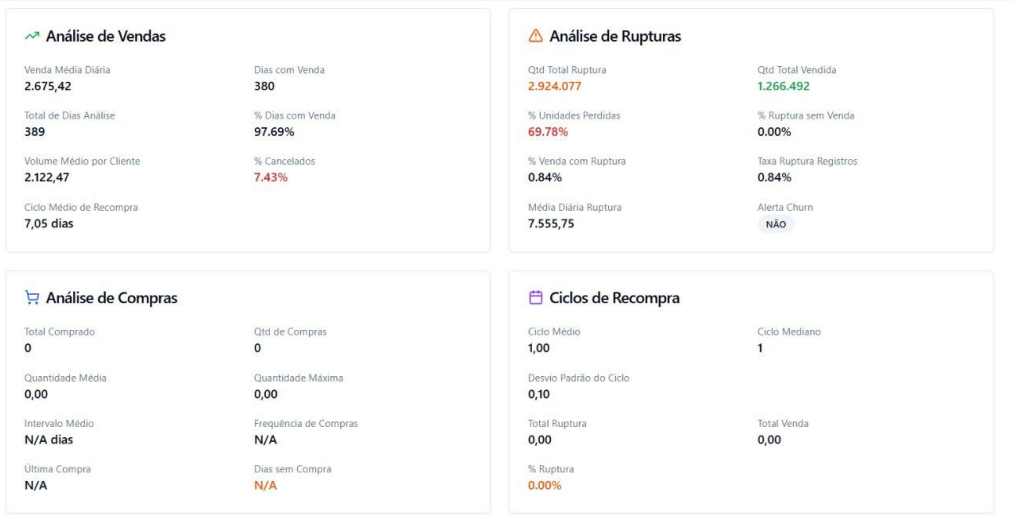Select the Análise de Rupturas heading
Viewport: 1013px width, 531px height.
point(615,36)
